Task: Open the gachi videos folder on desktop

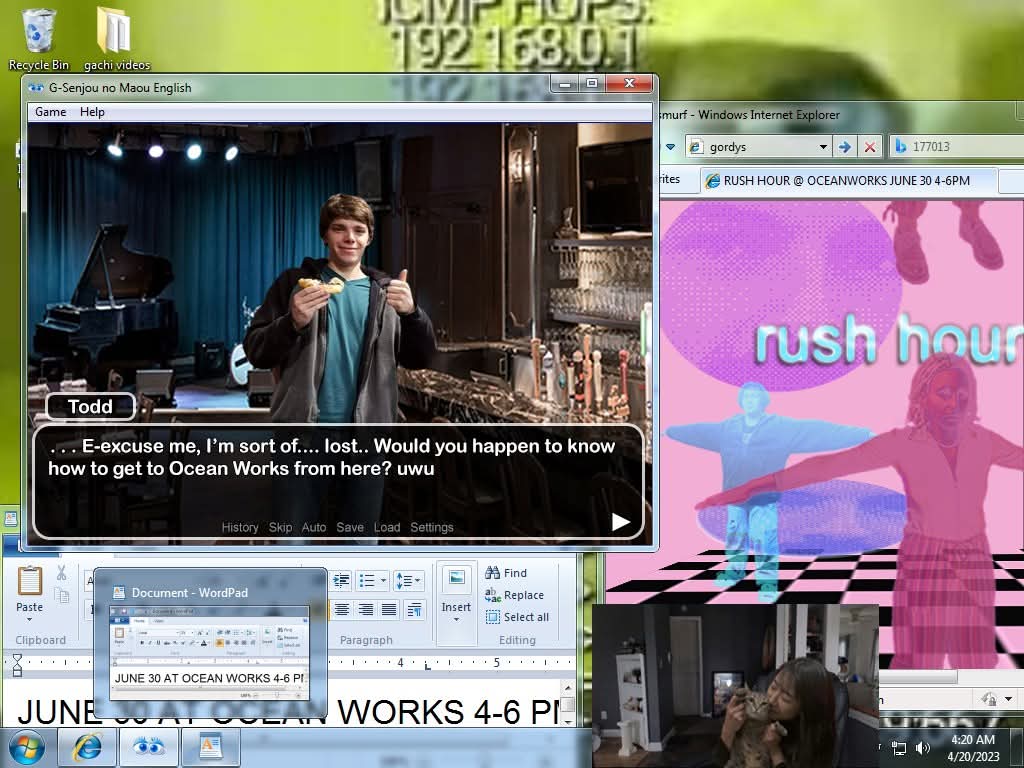Action: tap(114, 33)
